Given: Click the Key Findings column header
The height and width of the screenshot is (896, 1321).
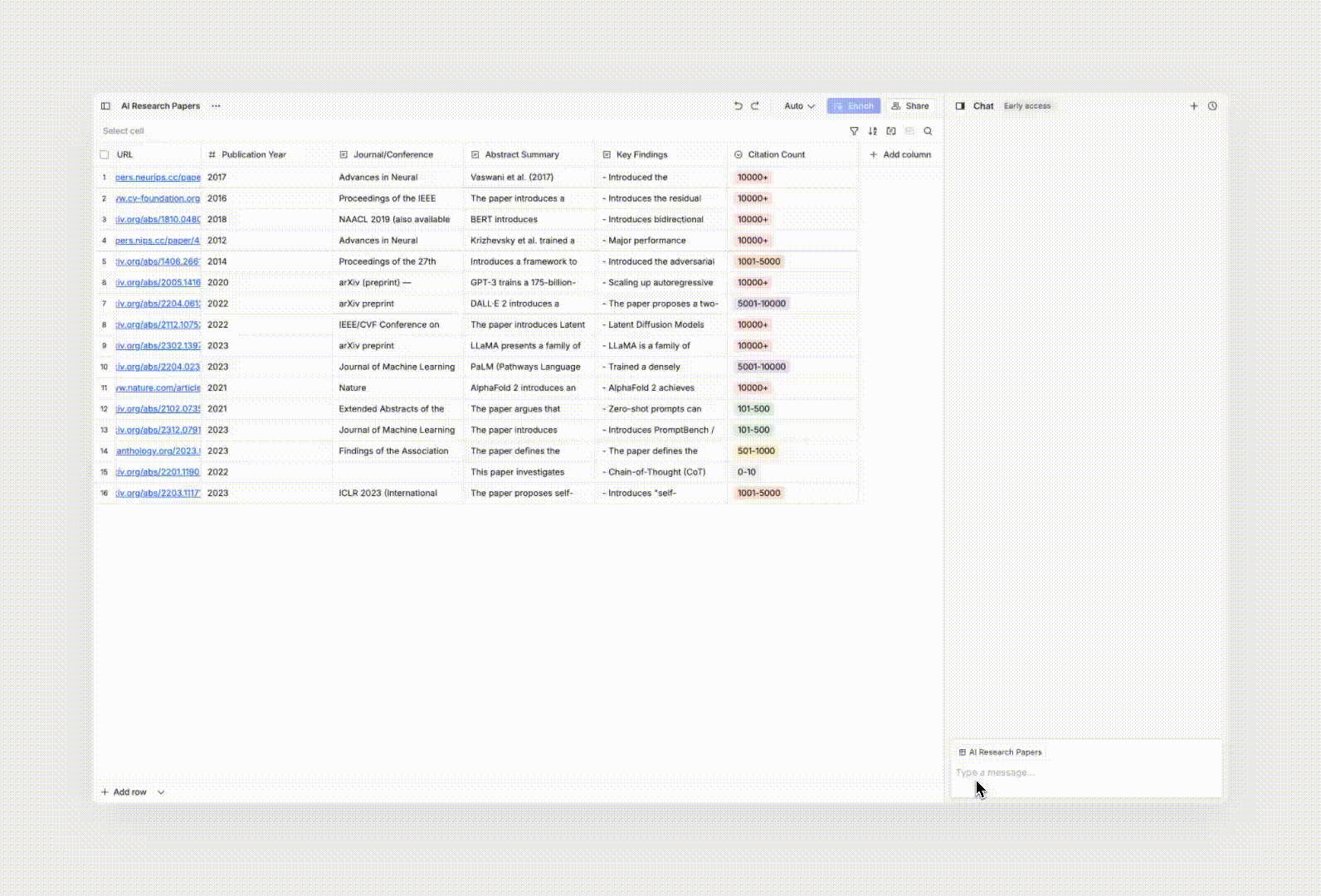Looking at the screenshot, I should (x=661, y=155).
